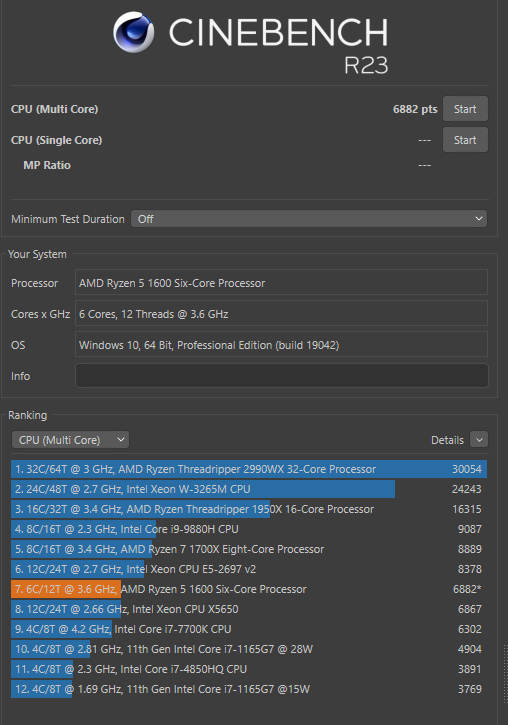Screen dimensions: 508x725
Task: Click the 6882 pts multi core score
Action: (x=415, y=109)
